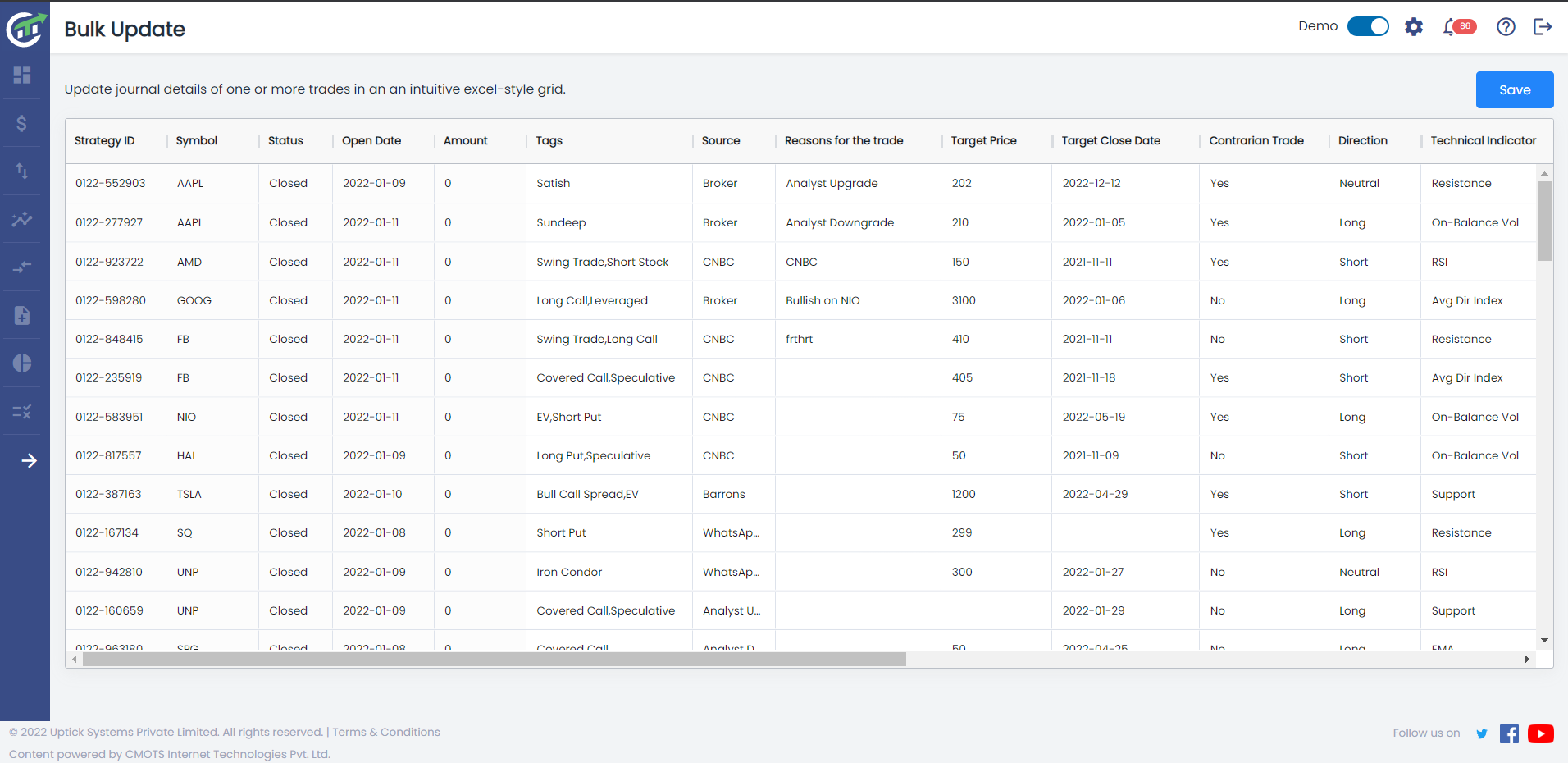Click the scroll-down arrow of the grid
The width and height of the screenshot is (1568, 763).
click(1544, 640)
